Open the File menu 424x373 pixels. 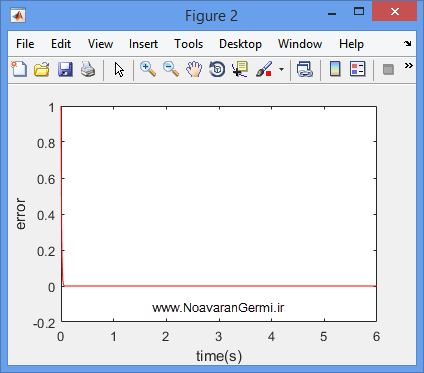[x=25, y=44]
